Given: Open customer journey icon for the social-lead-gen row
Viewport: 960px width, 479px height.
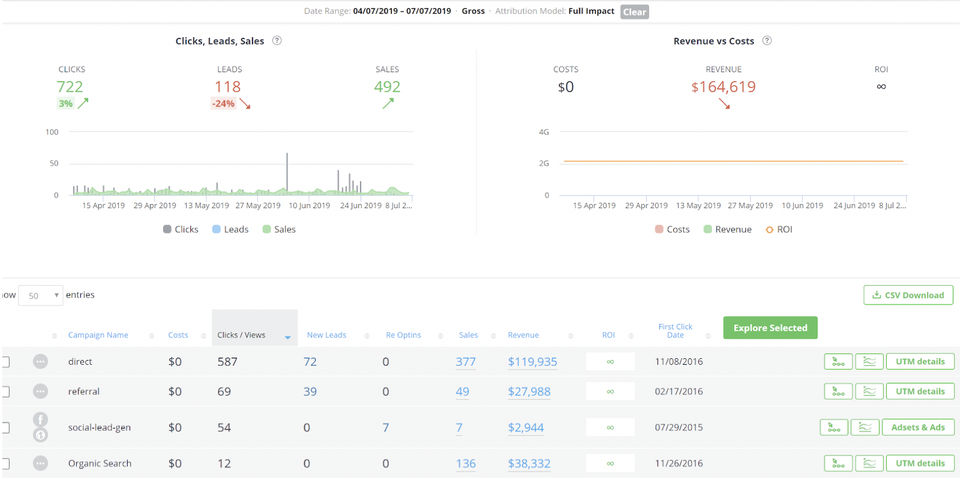Looking at the screenshot, I should (834, 427).
